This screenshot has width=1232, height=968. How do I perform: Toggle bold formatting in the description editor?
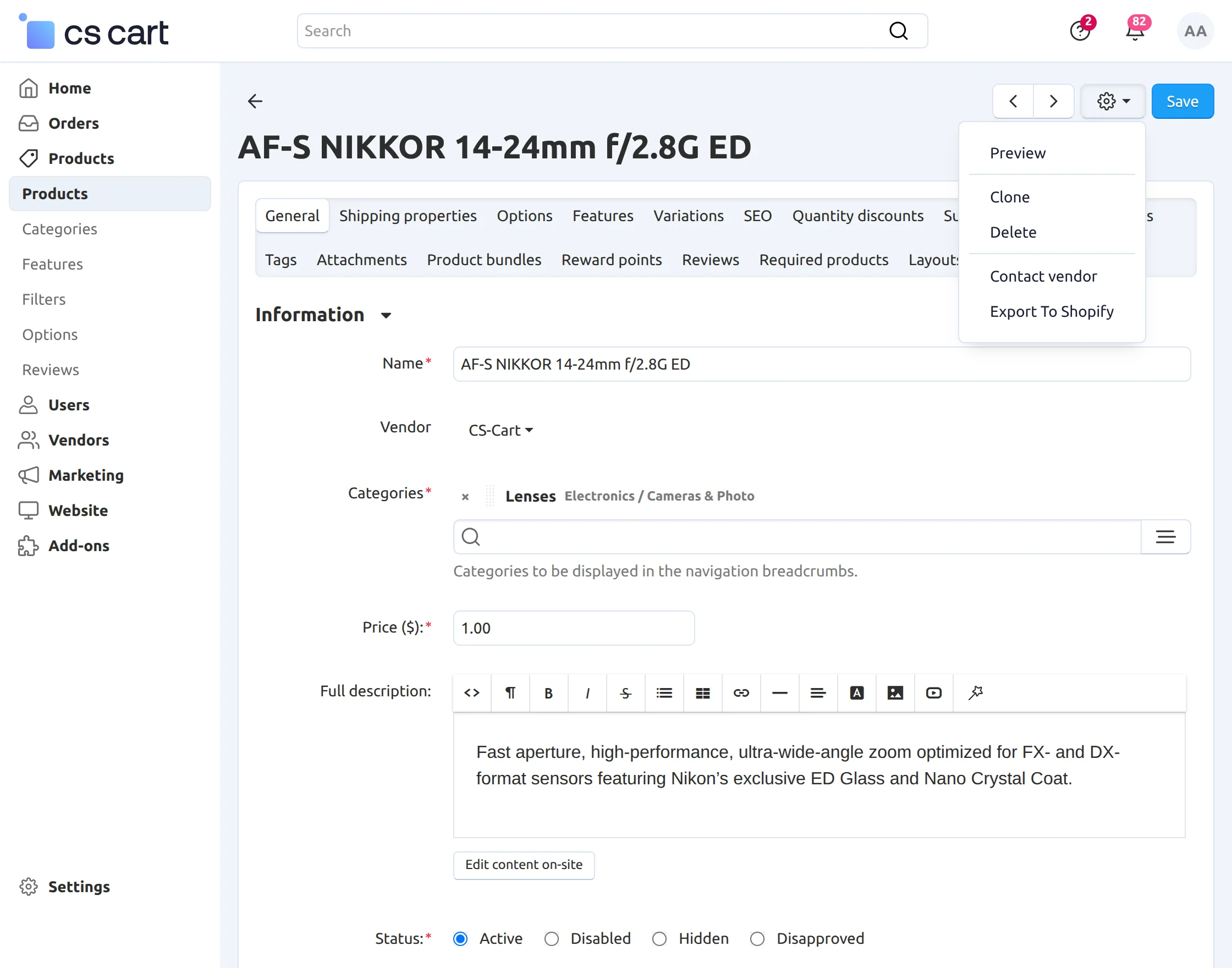548,692
